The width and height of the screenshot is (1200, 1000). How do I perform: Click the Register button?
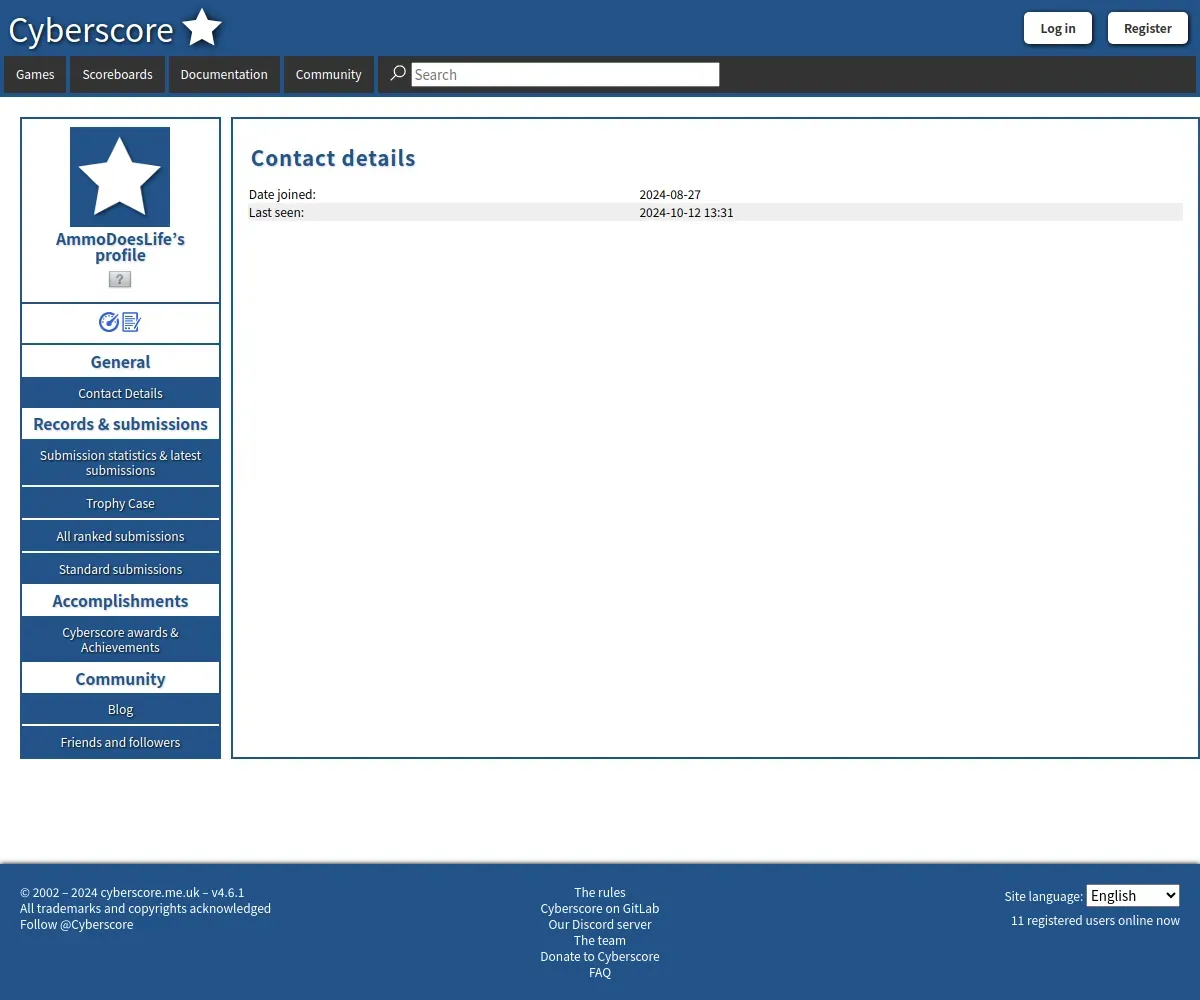point(1148,28)
